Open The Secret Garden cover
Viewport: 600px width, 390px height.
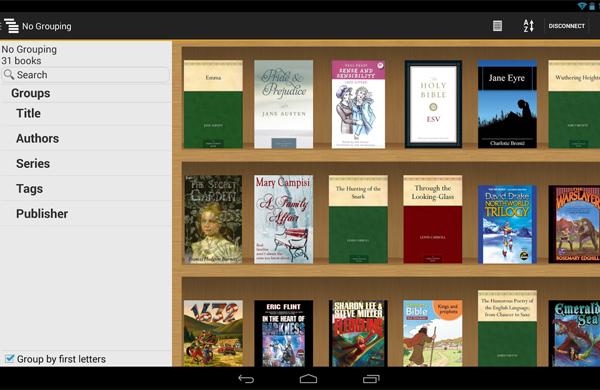click(x=213, y=219)
